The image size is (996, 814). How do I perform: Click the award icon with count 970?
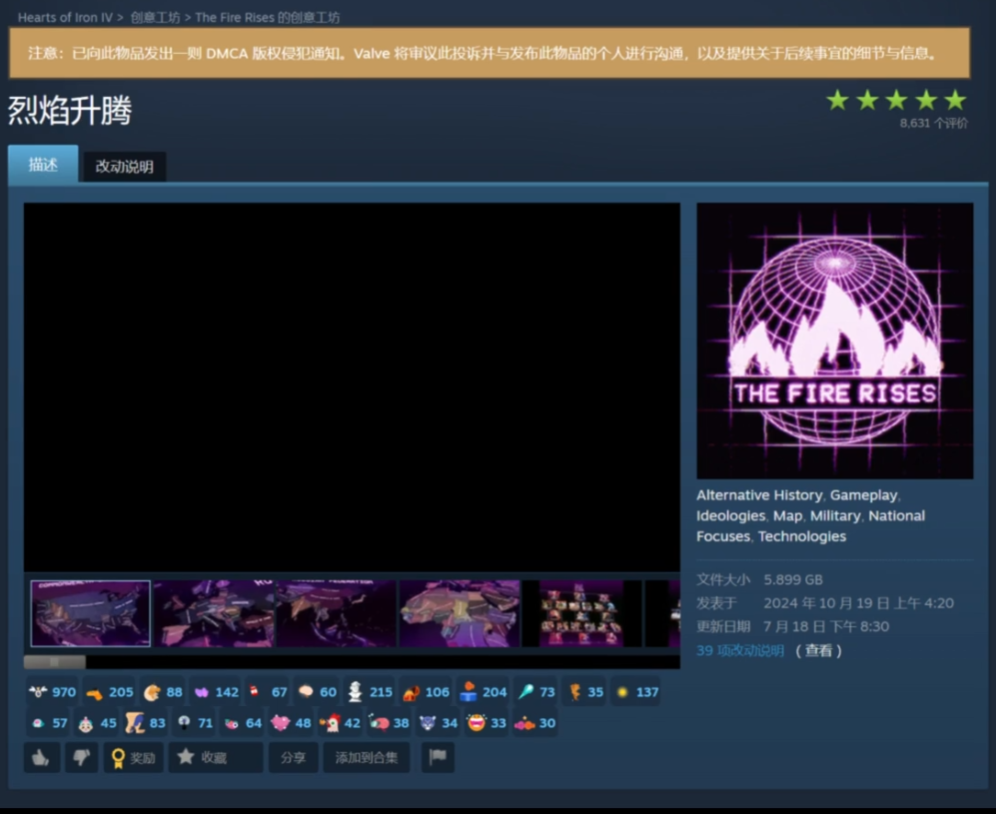click(x=53, y=692)
